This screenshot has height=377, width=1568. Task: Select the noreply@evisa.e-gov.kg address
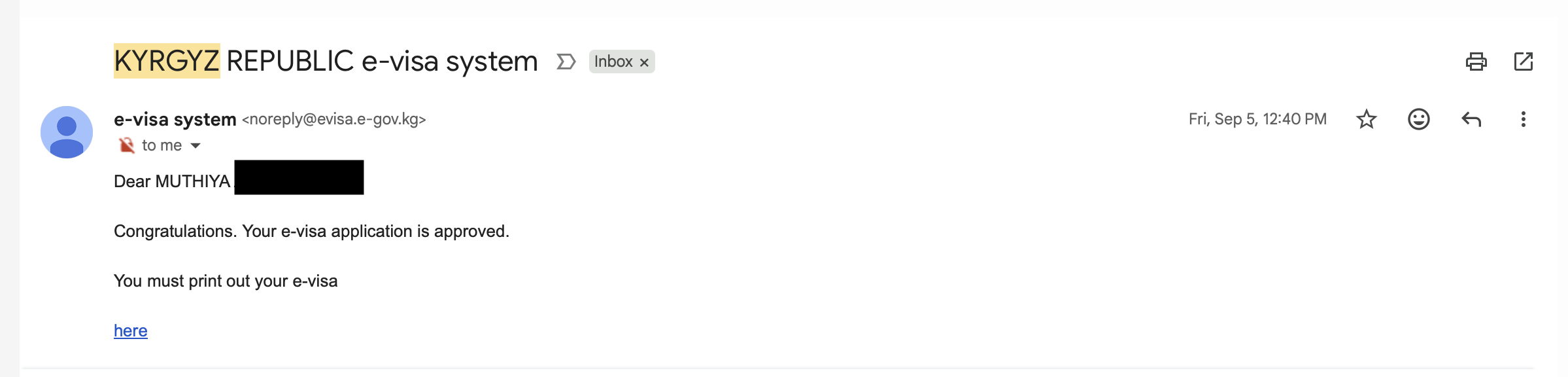(x=334, y=119)
